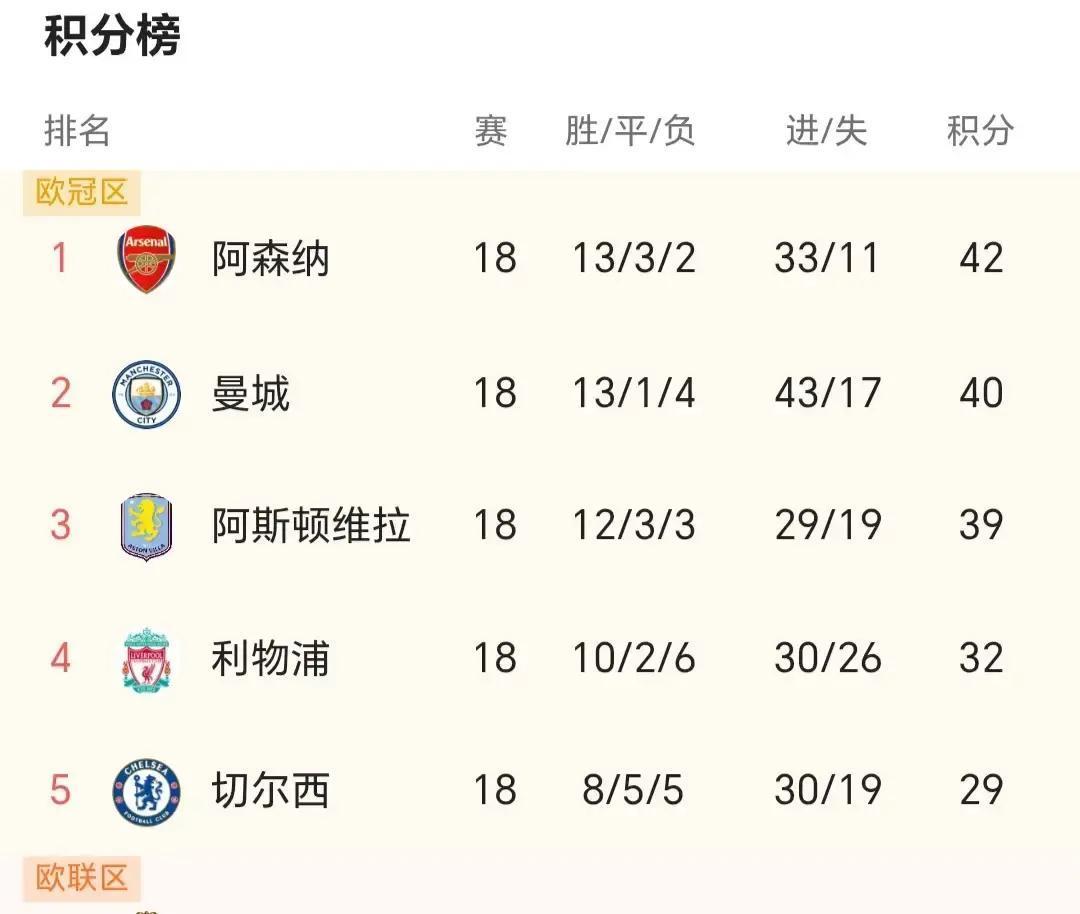Click the Chelsea club badge
The image size is (1080, 914).
146,789
